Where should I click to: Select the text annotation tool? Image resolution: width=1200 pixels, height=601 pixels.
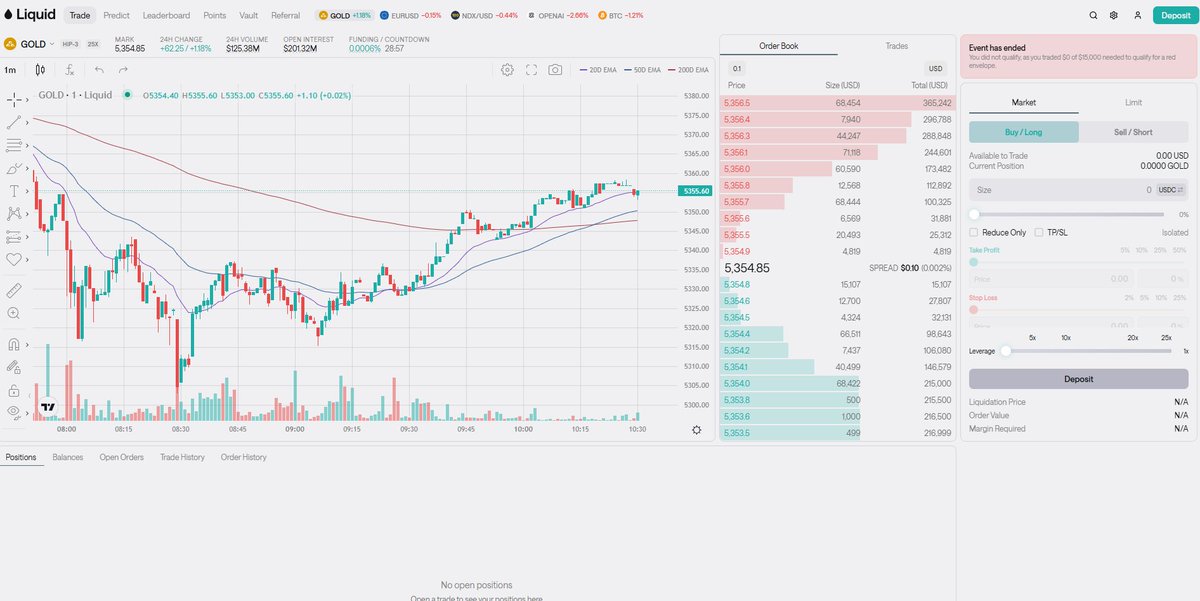pos(14,190)
